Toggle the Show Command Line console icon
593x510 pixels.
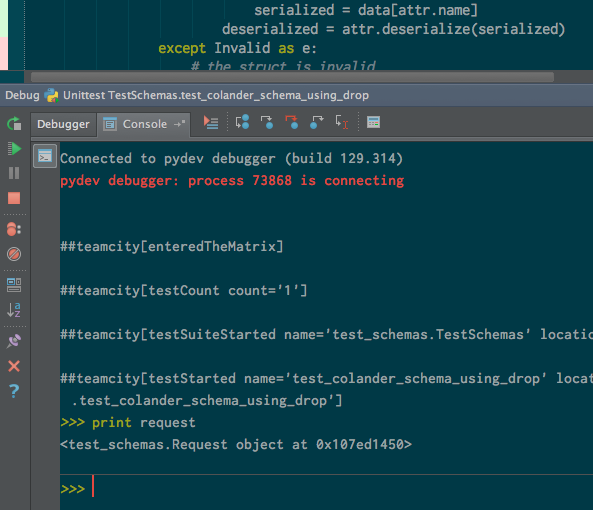pos(45,156)
